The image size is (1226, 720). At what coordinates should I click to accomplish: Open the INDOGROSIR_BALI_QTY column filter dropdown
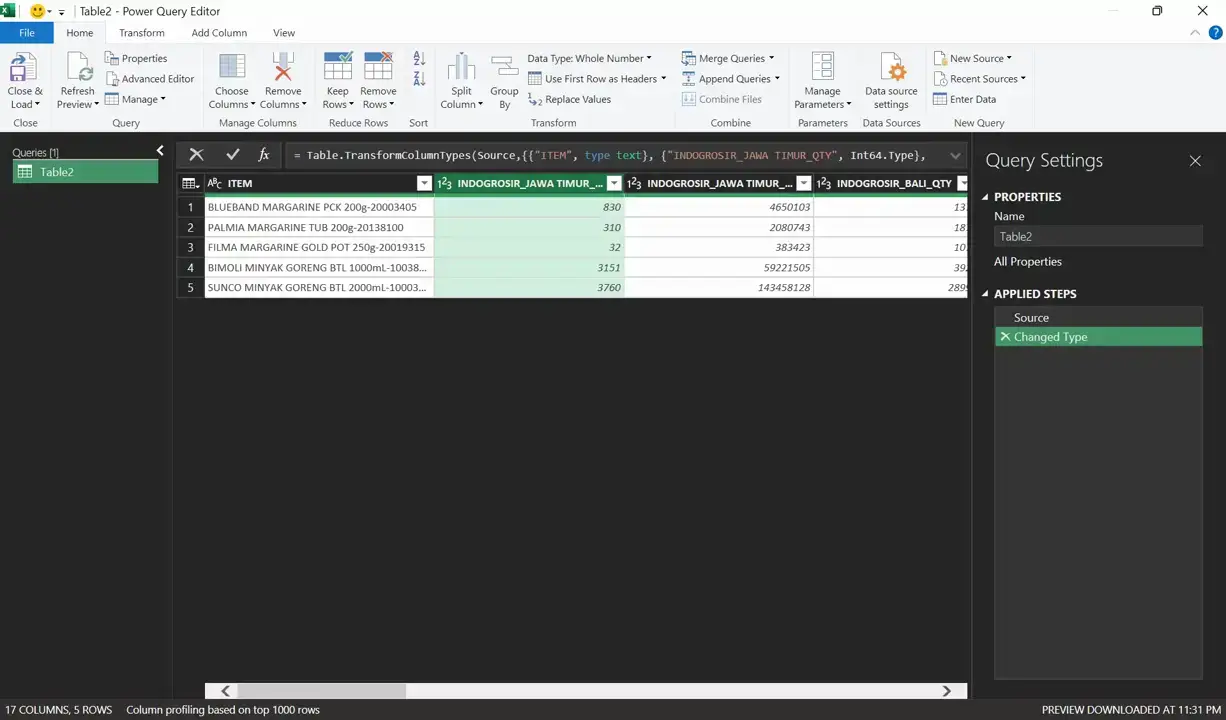click(962, 183)
